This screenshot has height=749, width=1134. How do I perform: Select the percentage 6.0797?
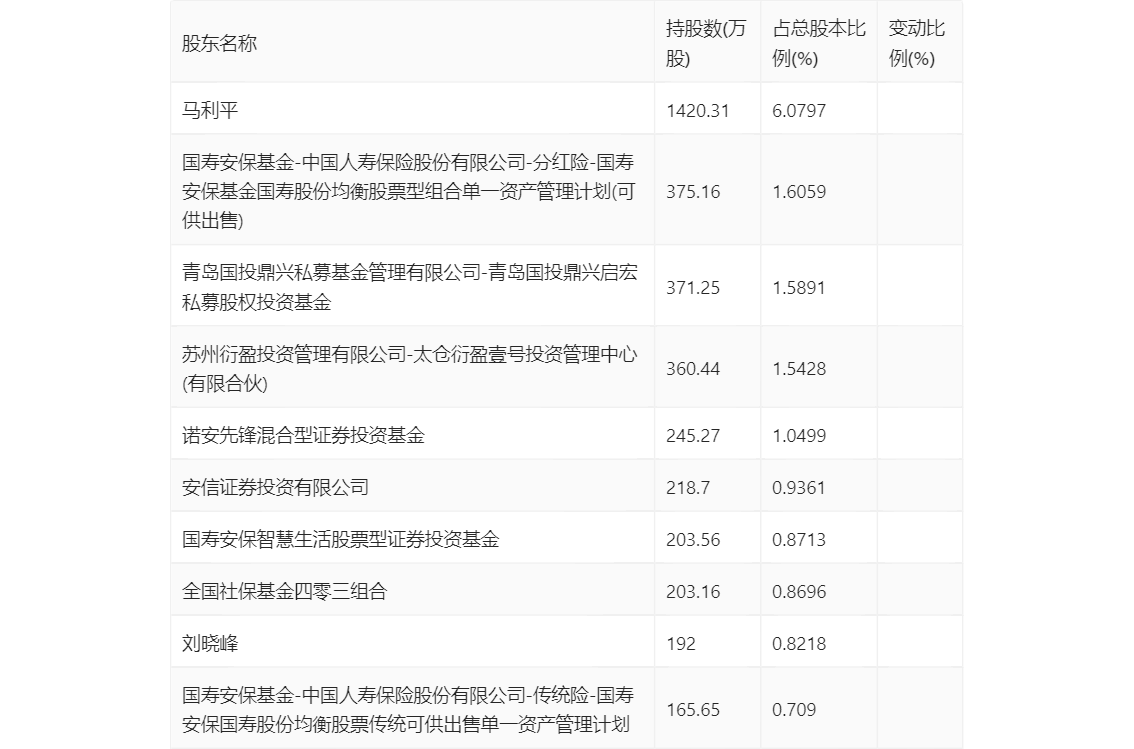[x=798, y=111]
